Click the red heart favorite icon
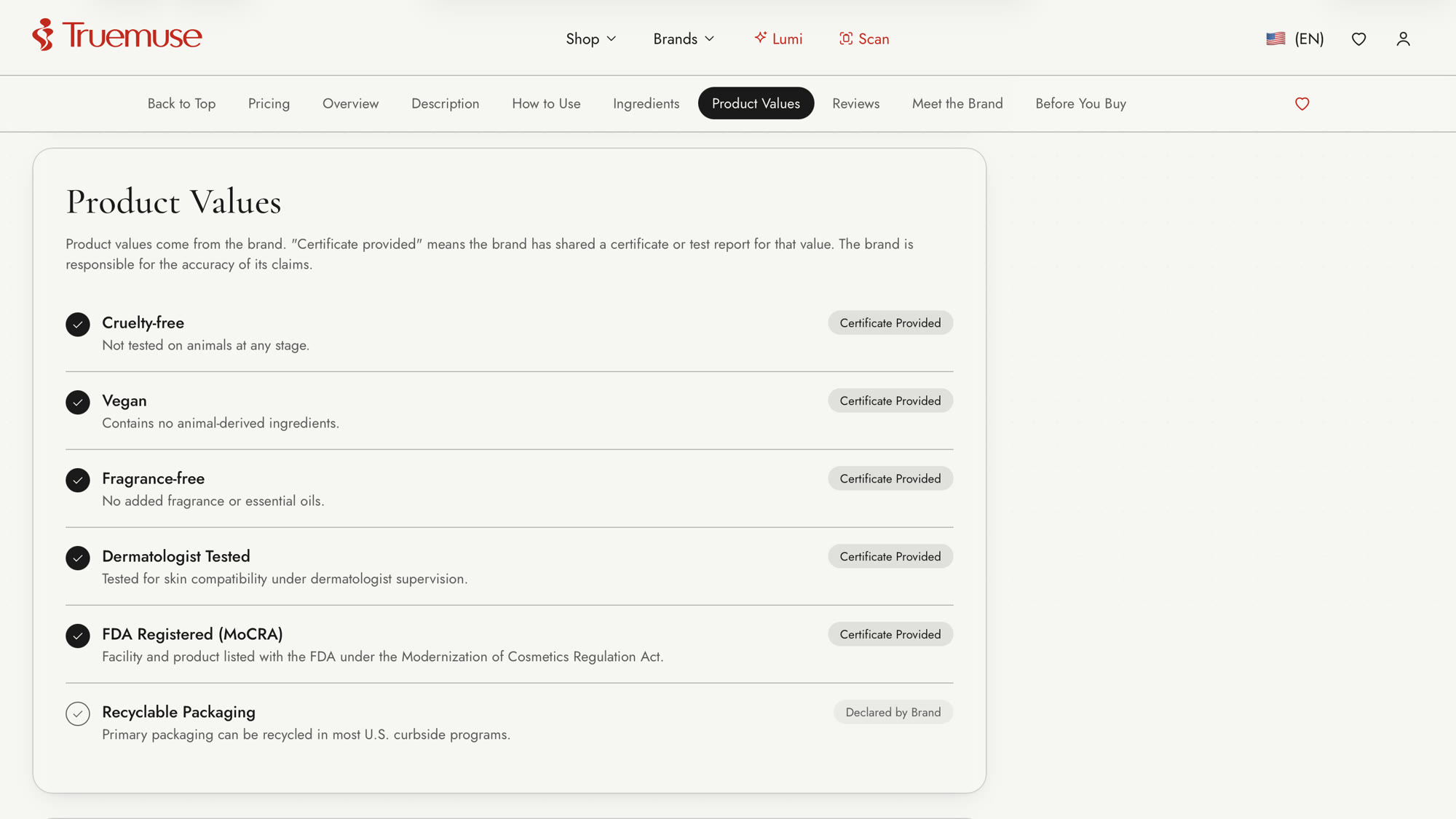1456x819 pixels. point(1302,103)
